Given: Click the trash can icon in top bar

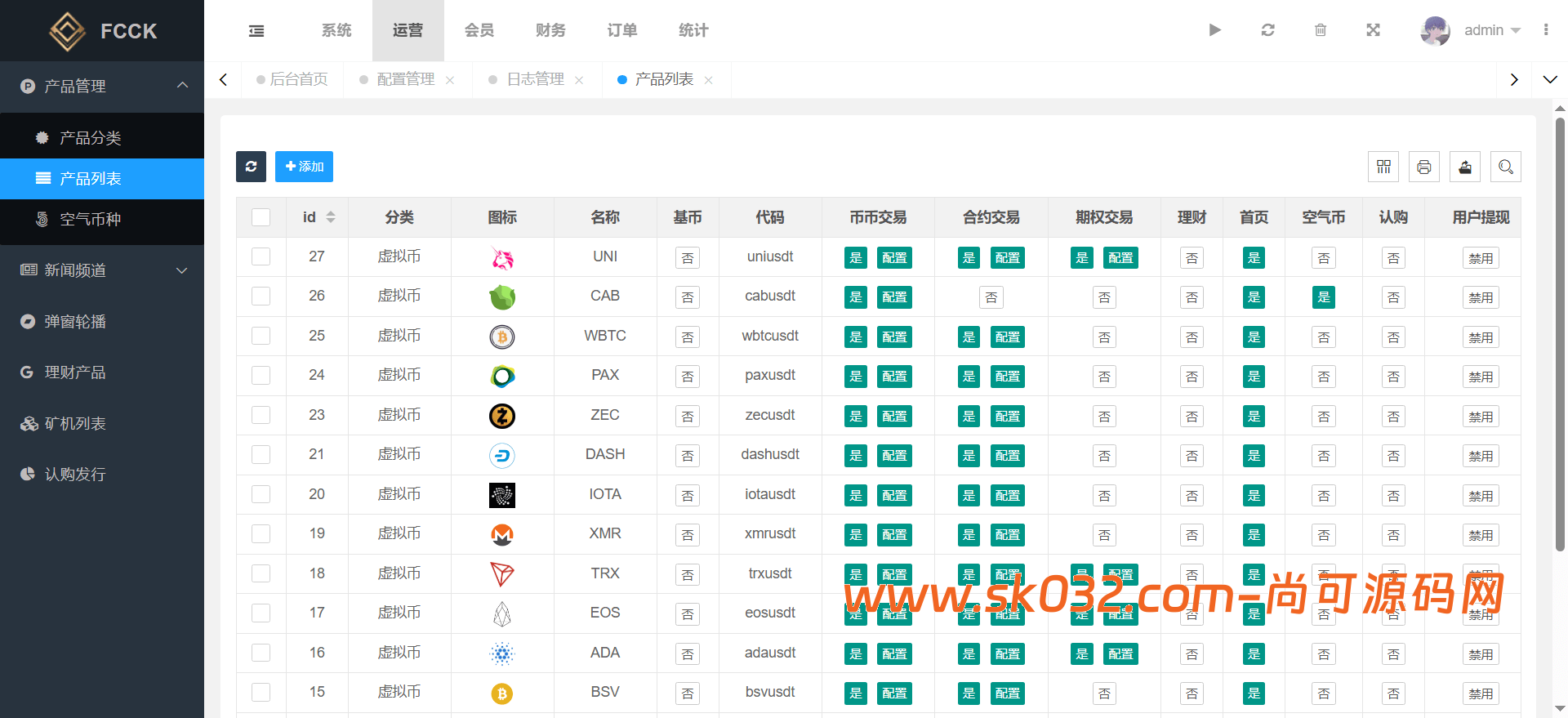Looking at the screenshot, I should click(1321, 30).
